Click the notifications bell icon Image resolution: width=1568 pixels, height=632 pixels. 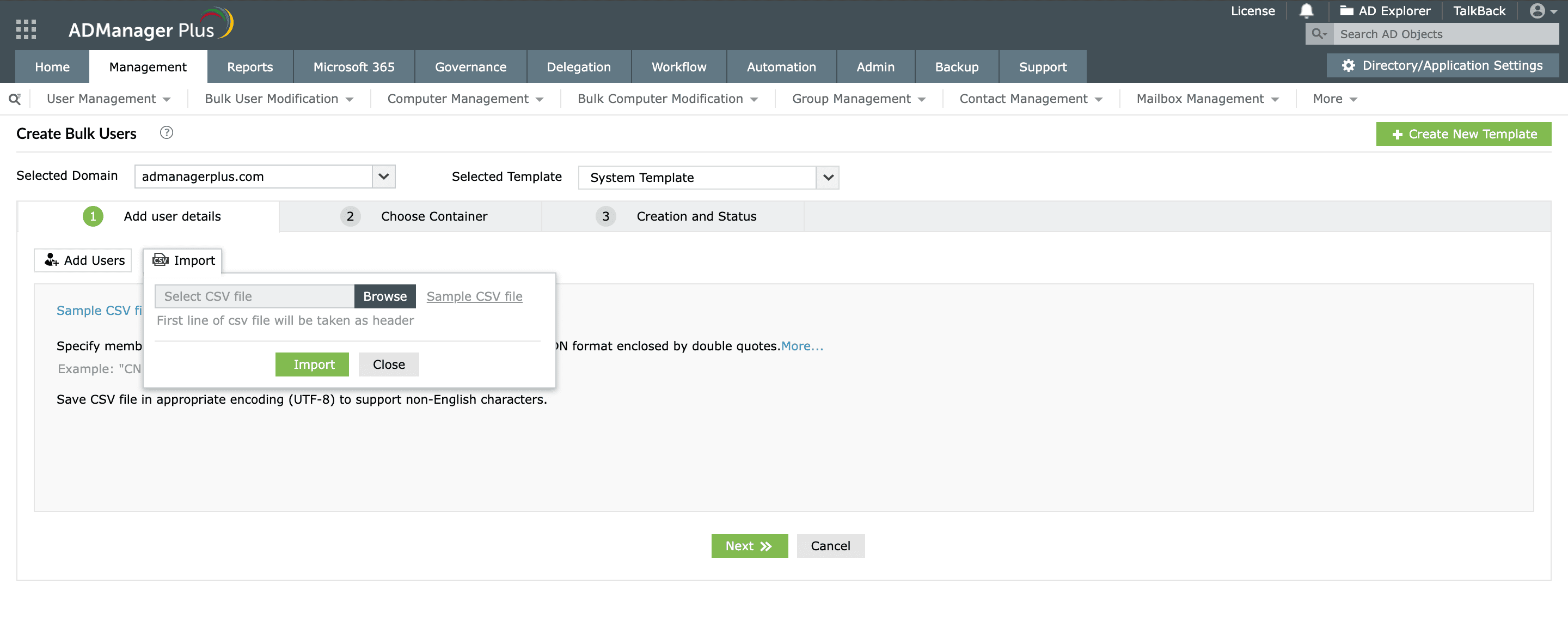(x=1306, y=11)
